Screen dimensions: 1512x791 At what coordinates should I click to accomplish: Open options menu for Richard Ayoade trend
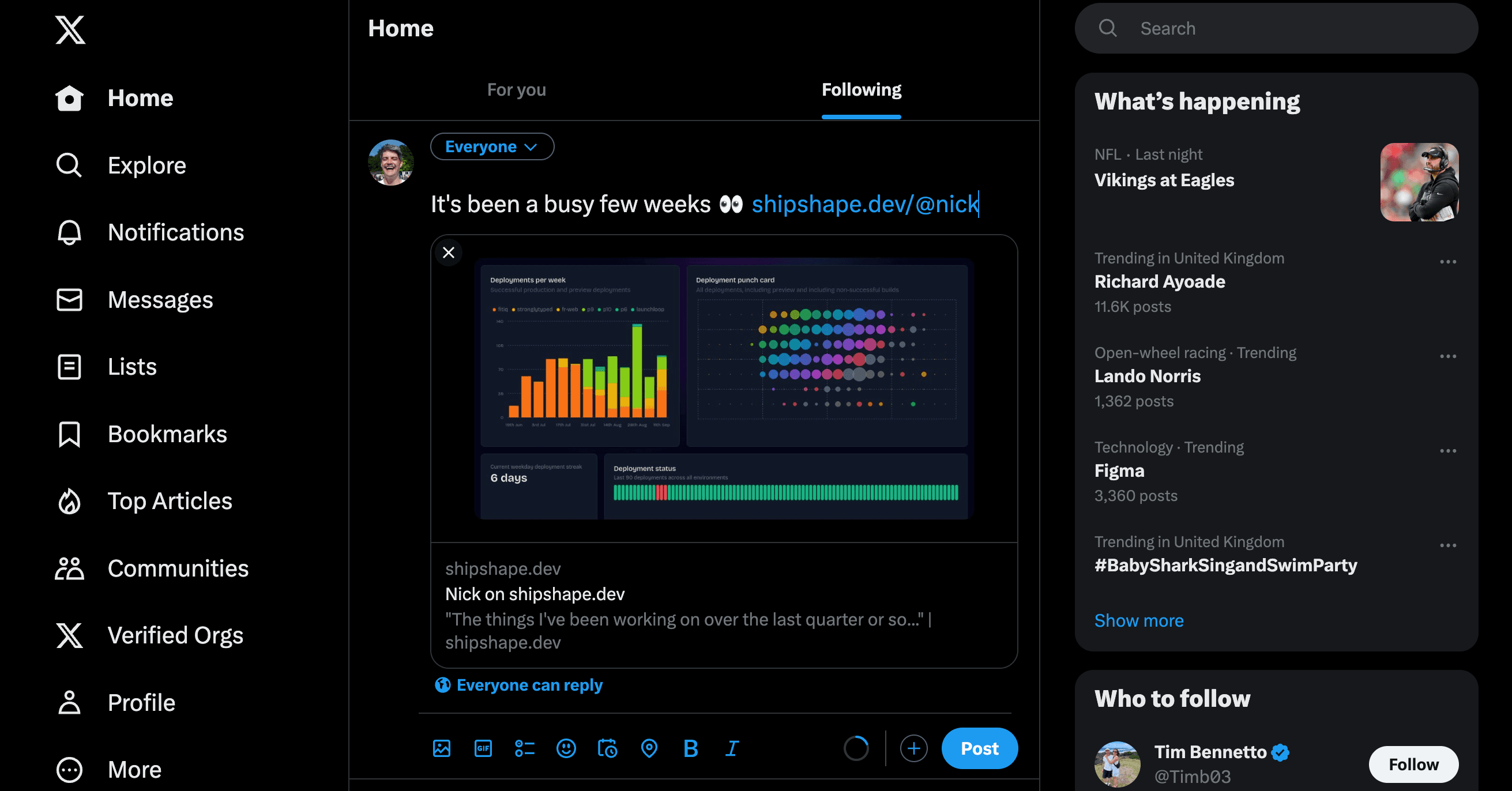[1448, 262]
